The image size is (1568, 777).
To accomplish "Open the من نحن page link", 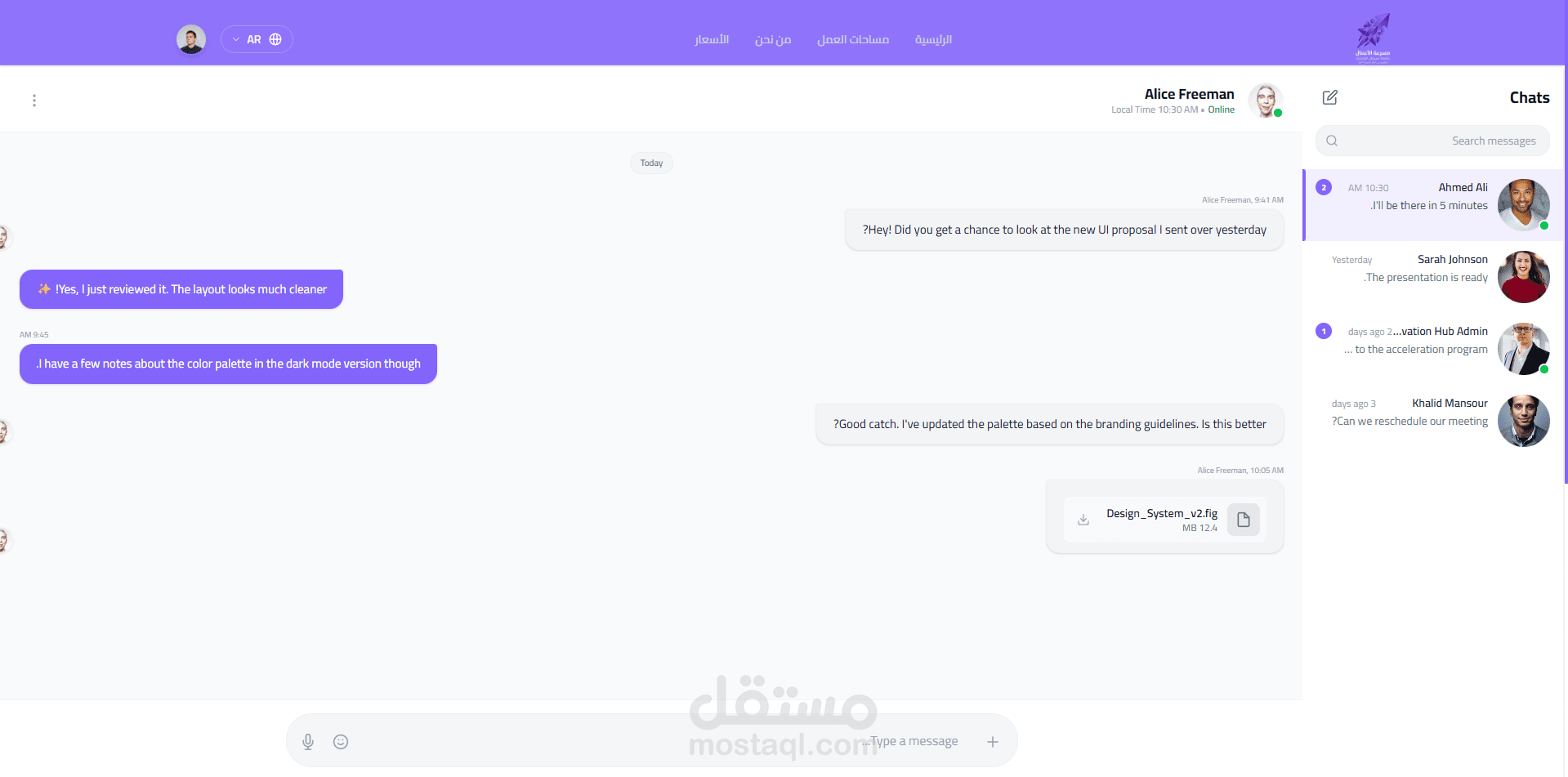I will [x=773, y=39].
